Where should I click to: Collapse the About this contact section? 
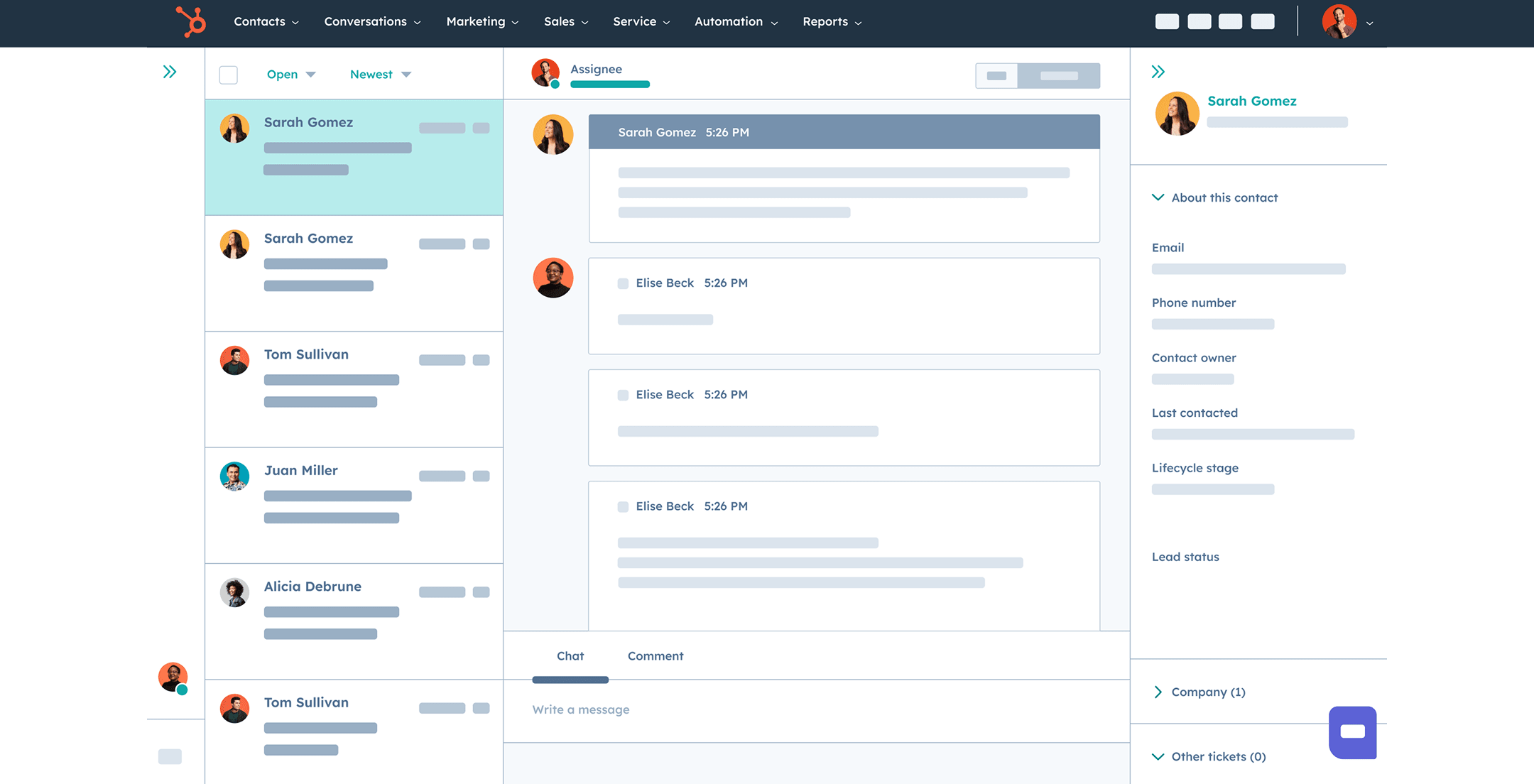coord(1215,197)
